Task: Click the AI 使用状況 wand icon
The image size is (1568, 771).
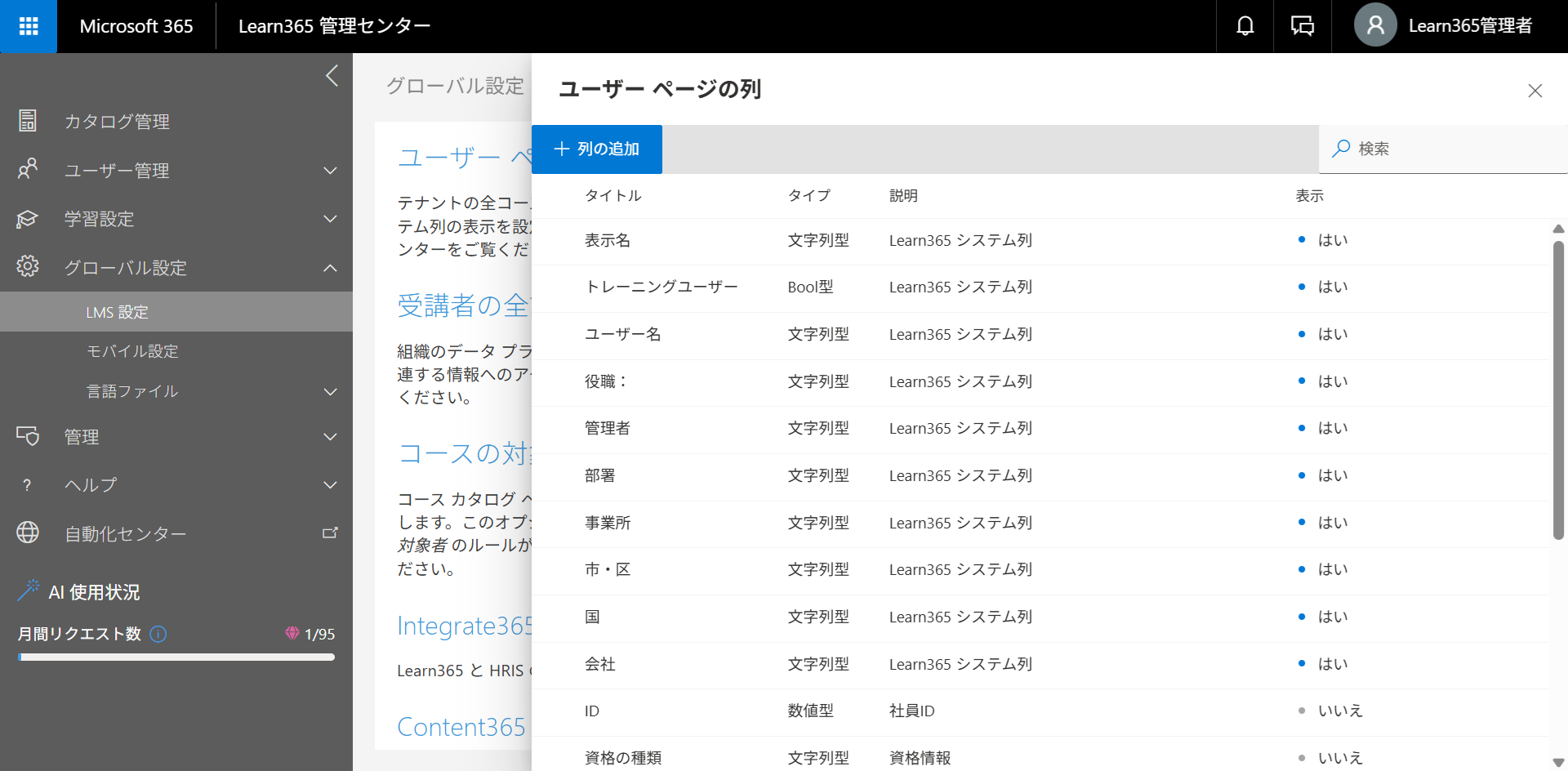Action: click(28, 590)
